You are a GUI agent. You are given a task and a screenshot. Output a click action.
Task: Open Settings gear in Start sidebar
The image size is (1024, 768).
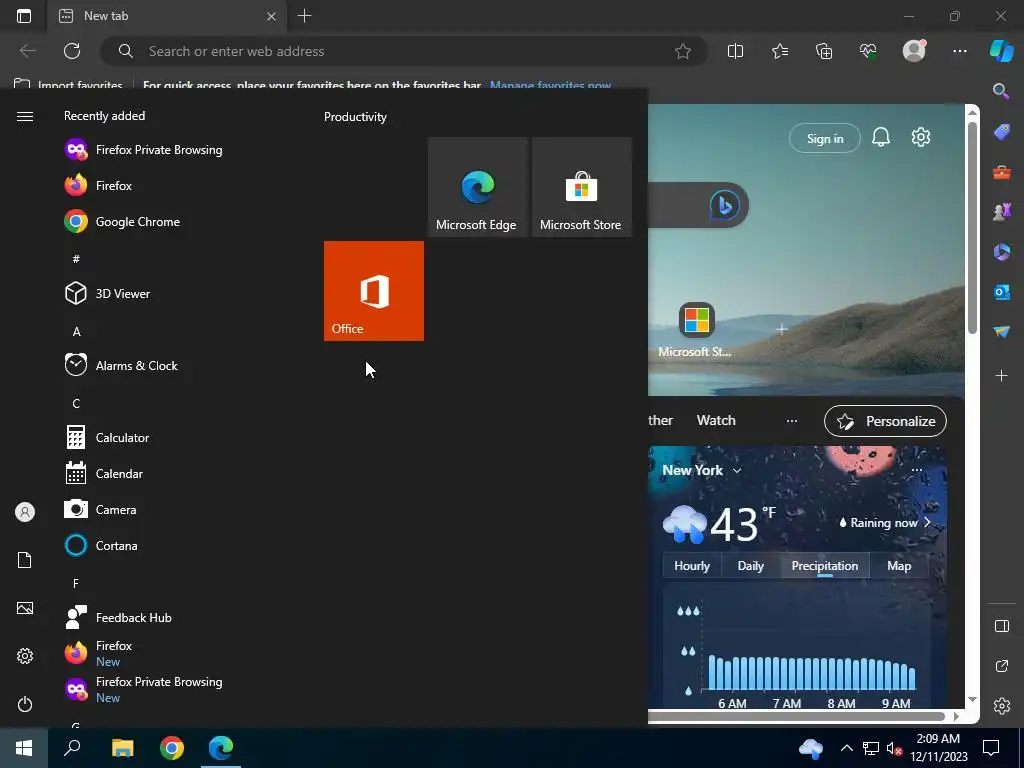point(25,656)
